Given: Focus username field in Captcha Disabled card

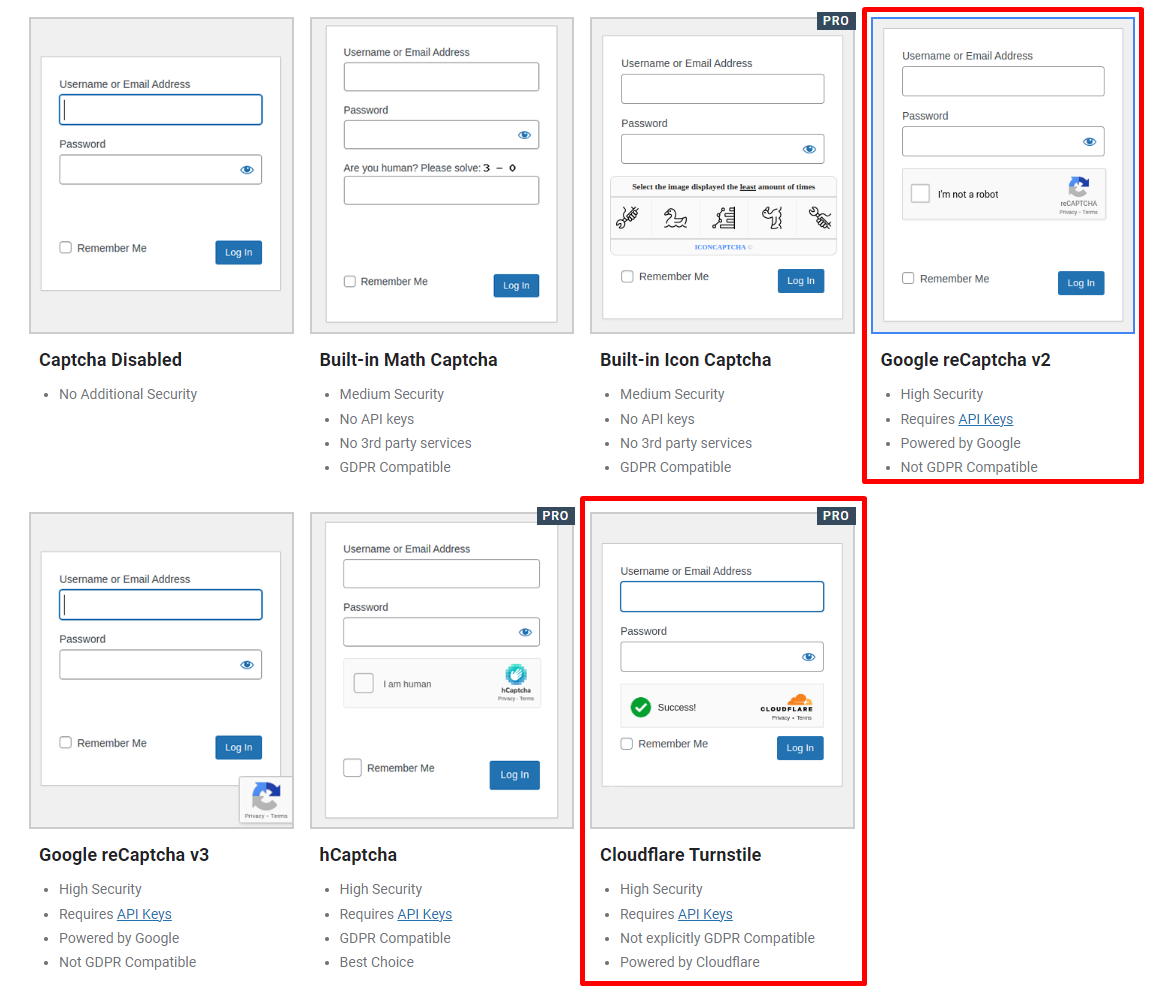Looking at the screenshot, I should click(x=160, y=110).
